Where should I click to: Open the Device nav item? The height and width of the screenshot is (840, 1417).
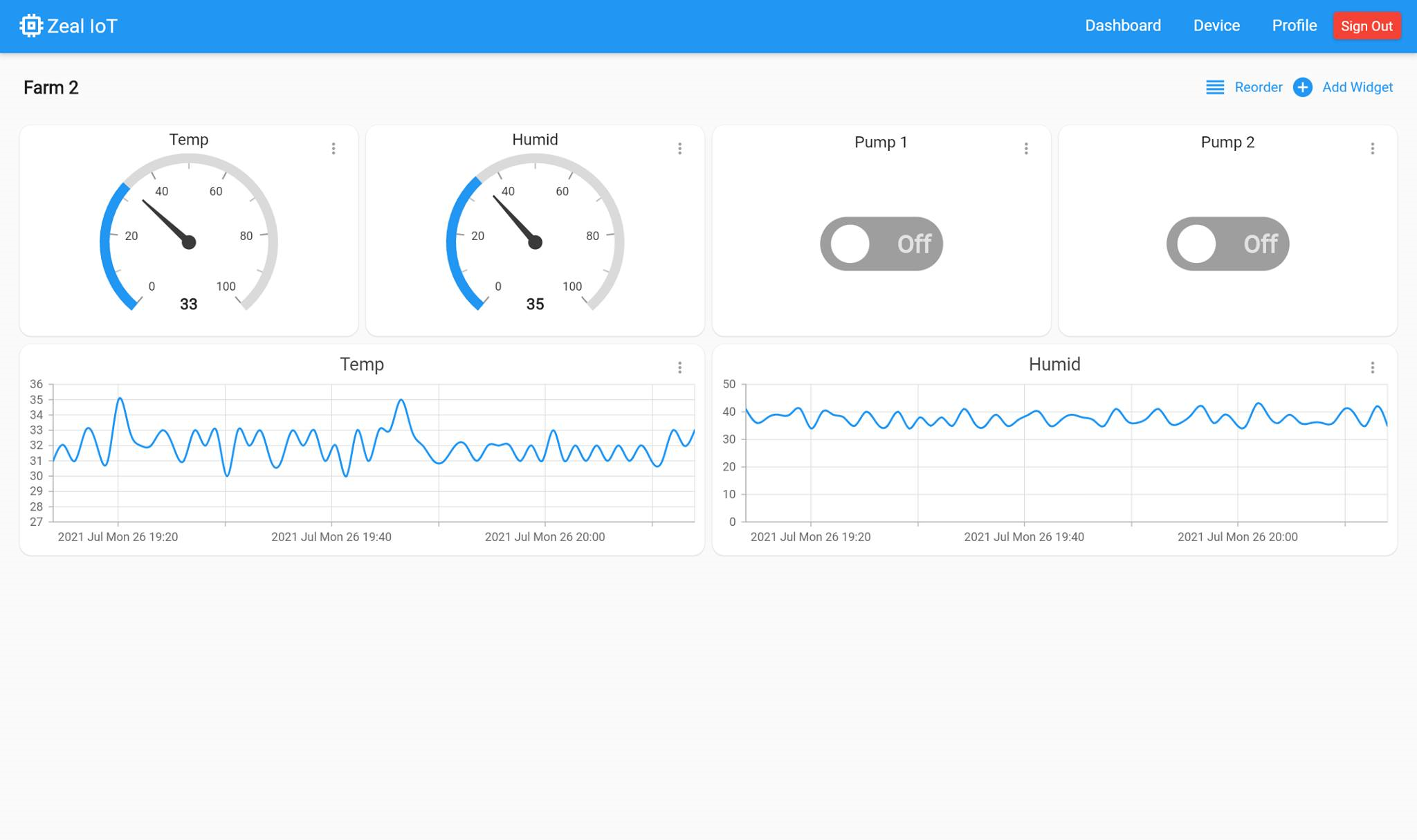click(x=1216, y=26)
